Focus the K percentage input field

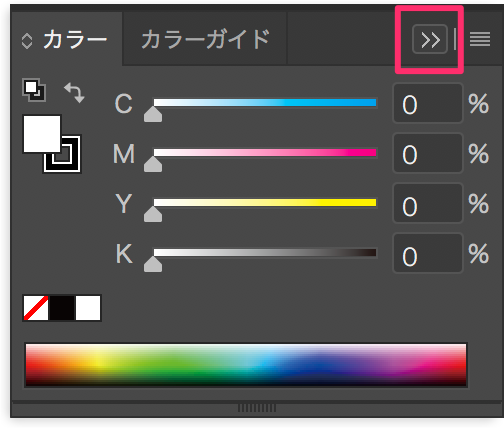[x=428, y=253]
